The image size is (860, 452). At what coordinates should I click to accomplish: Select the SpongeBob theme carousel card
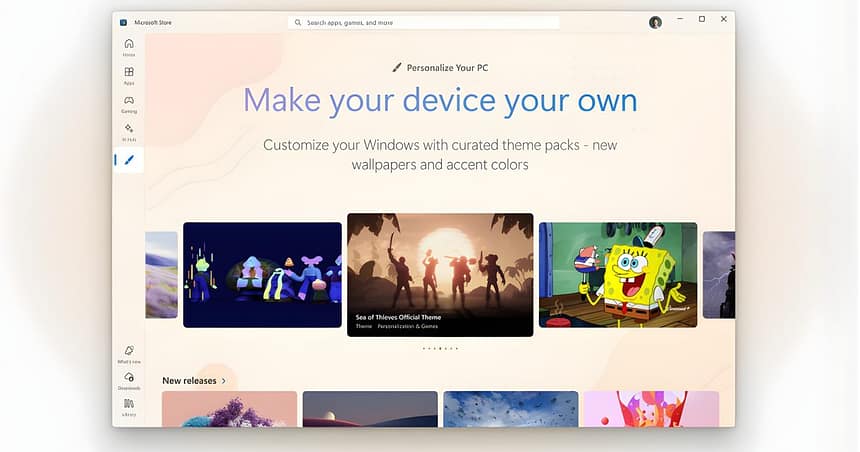(x=618, y=275)
